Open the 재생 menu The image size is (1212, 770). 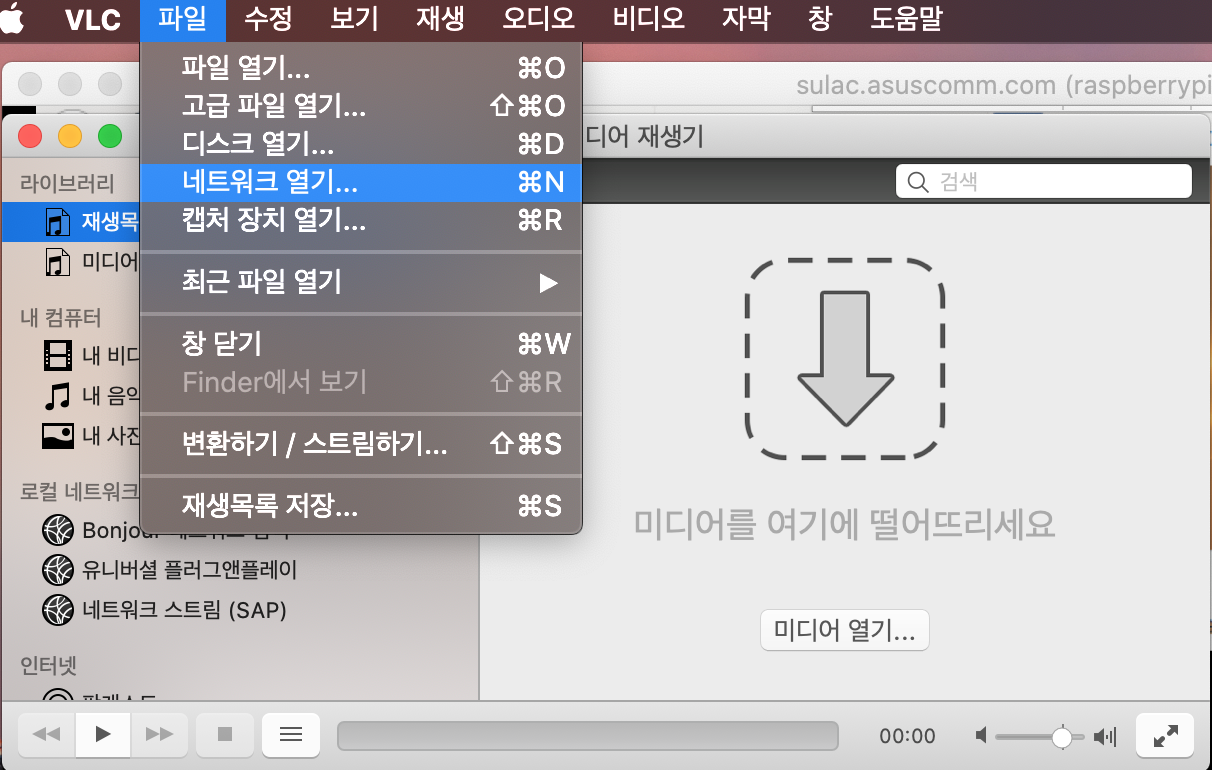click(x=440, y=19)
